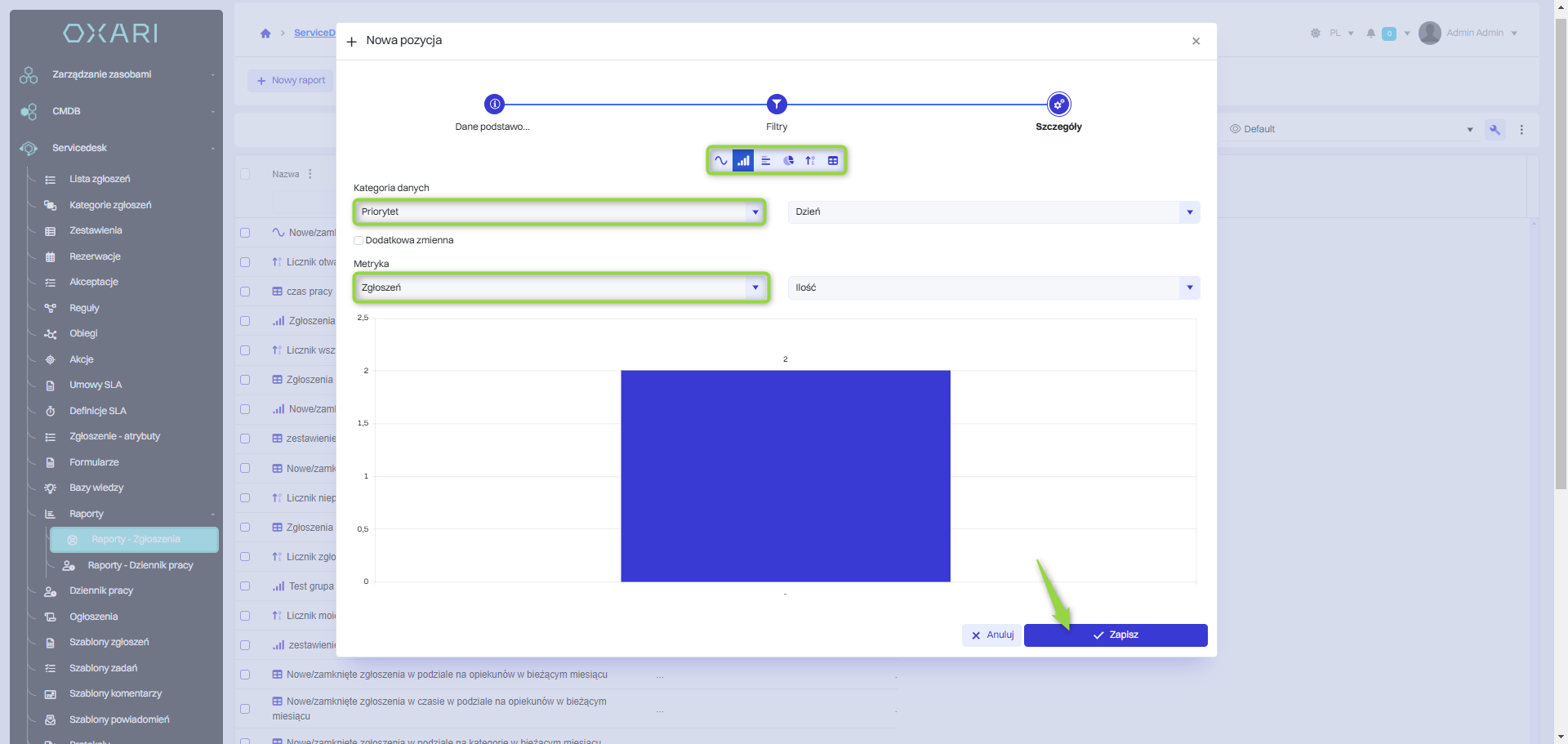
Task: Click the Rezerwacje calendar icon
Action: [51, 257]
